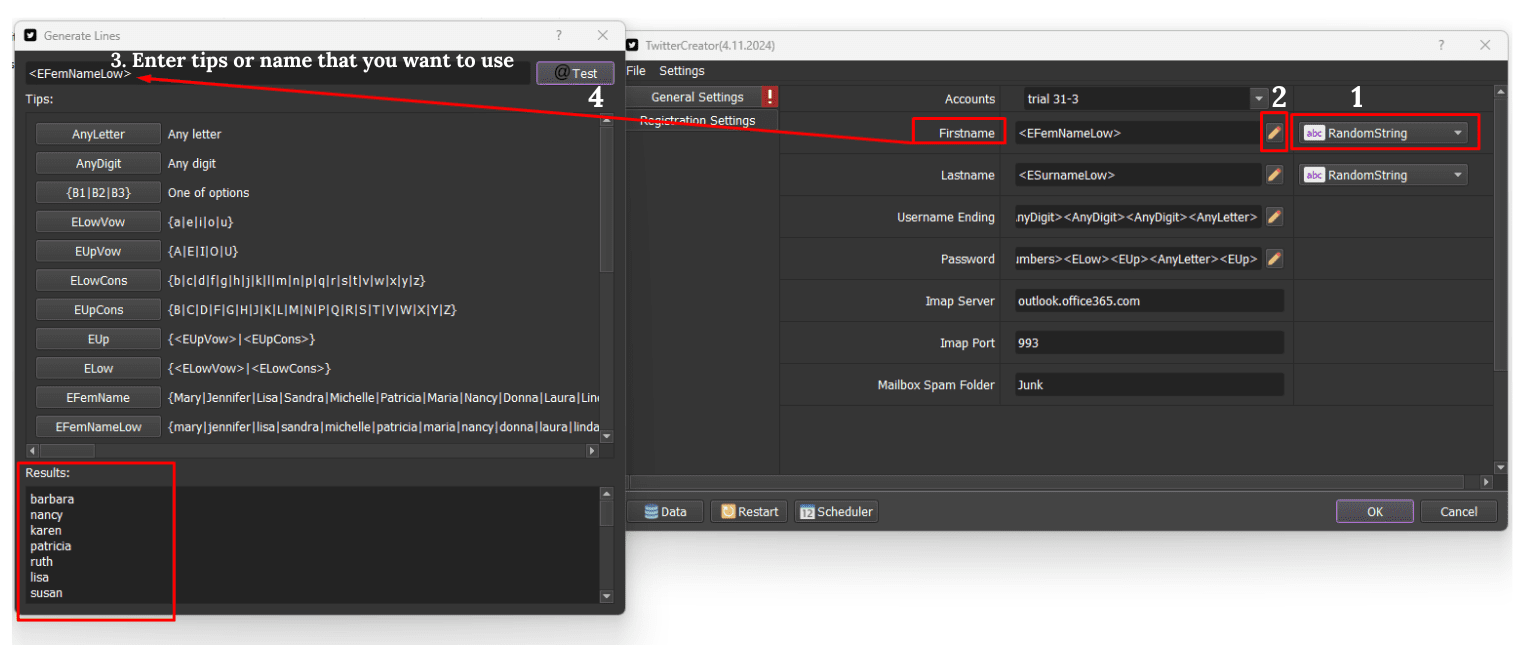Click the Imap Server input field

[1149, 301]
